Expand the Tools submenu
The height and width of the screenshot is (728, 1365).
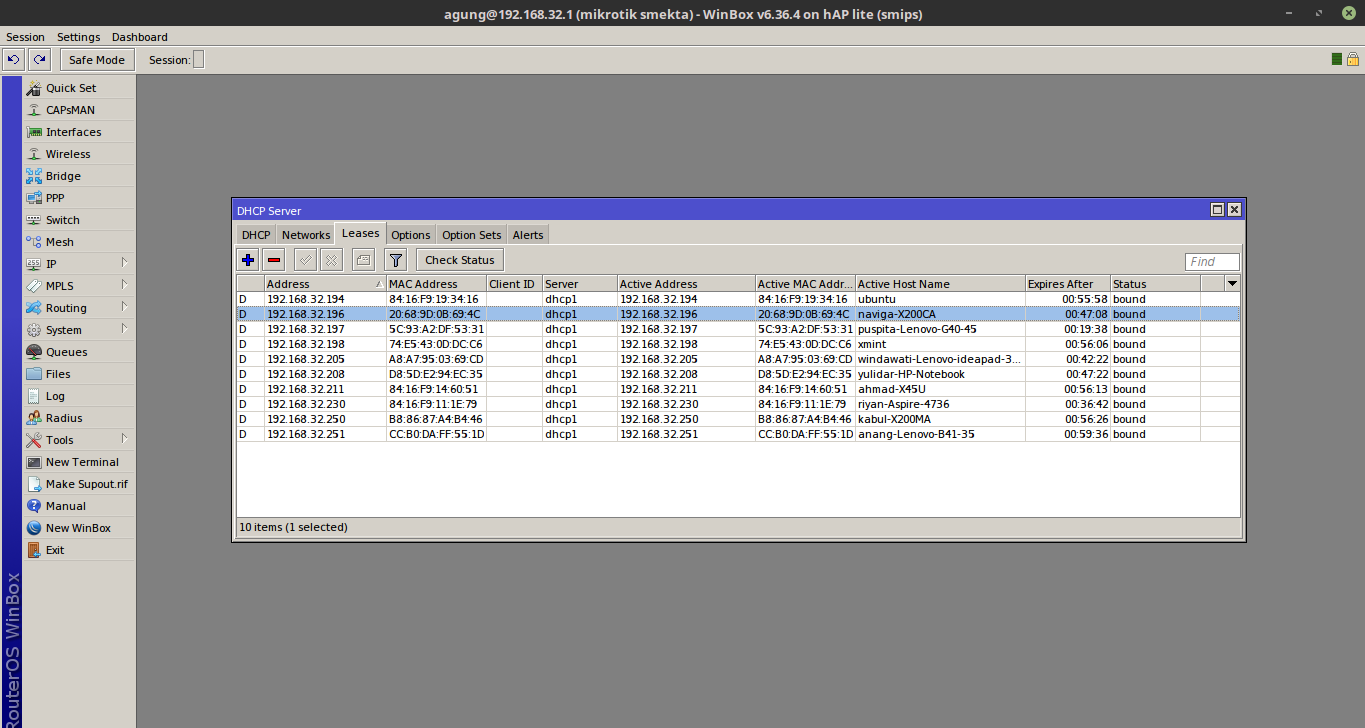click(x=79, y=440)
